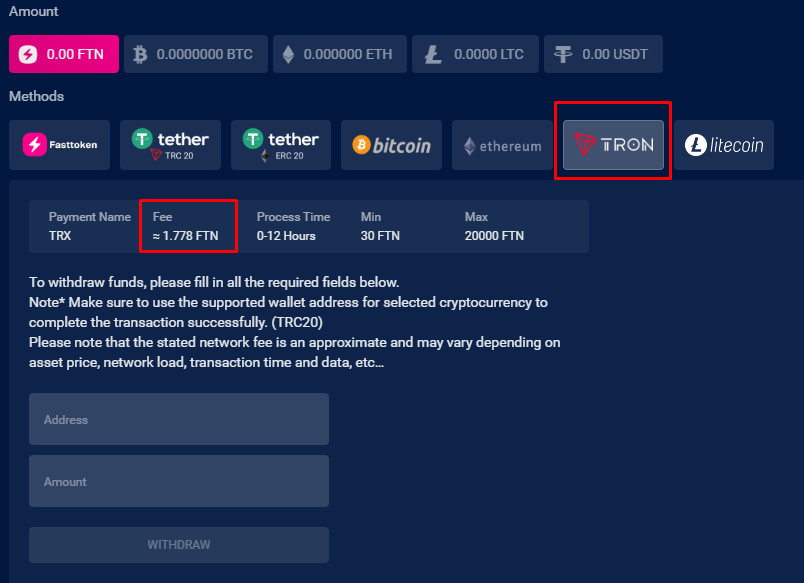The width and height of the screenshot is (804, 583).
Task: Choose the TRON withdrawal method
Action: click(613, 145)
